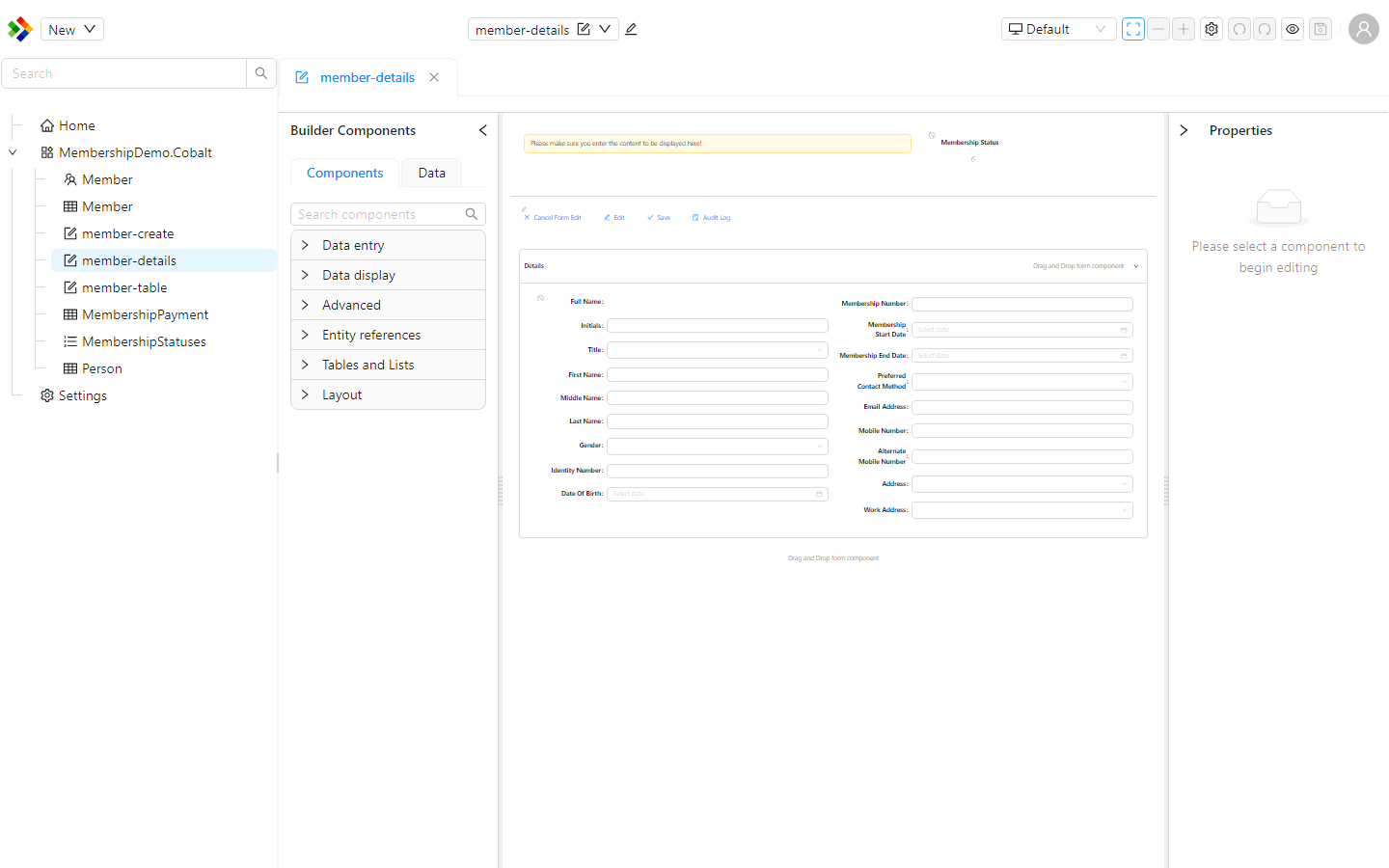The image size is (1389, 868).
Task: Click the zoom out minus button
Action: (1158, 29)
